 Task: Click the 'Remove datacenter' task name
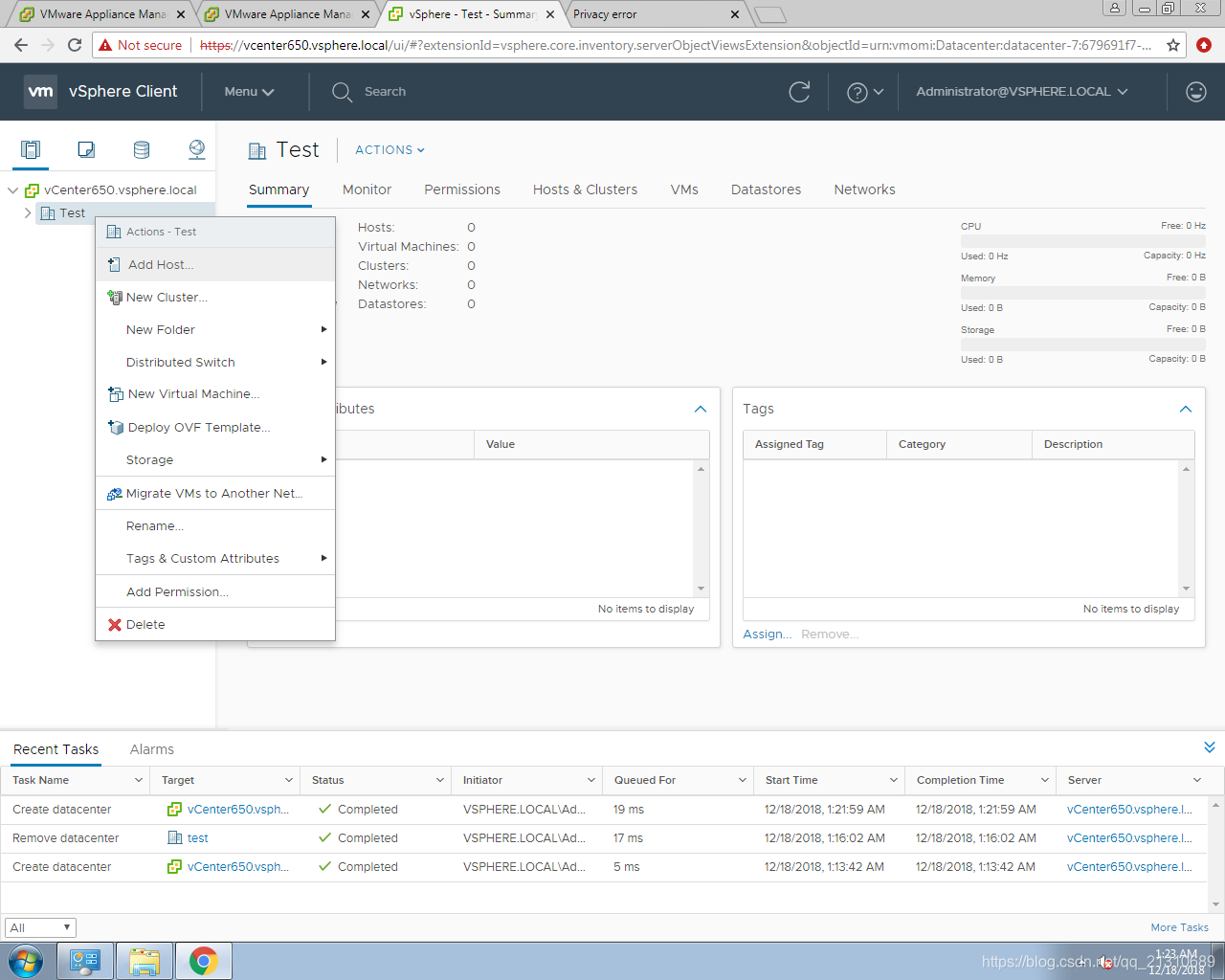click(x=66, y=838)
